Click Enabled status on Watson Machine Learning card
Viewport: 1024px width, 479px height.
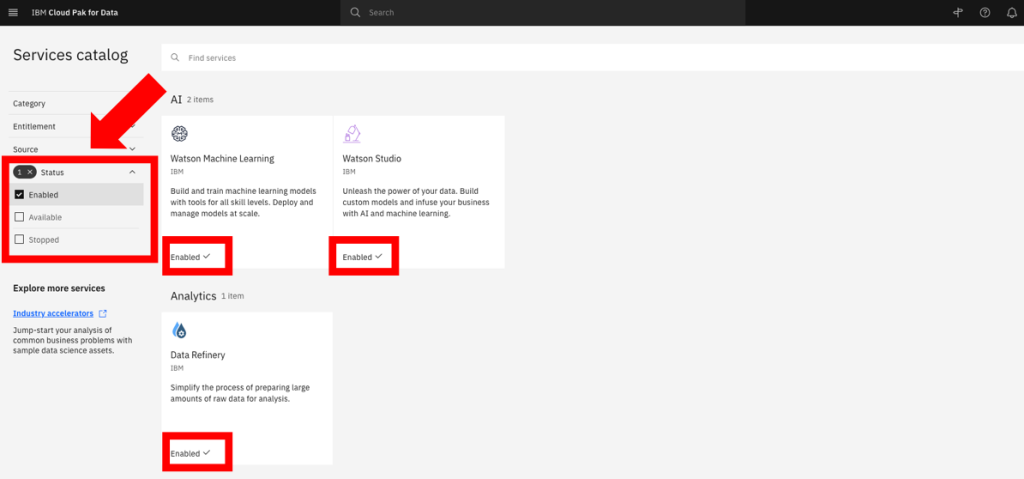(x=190, y=257)
